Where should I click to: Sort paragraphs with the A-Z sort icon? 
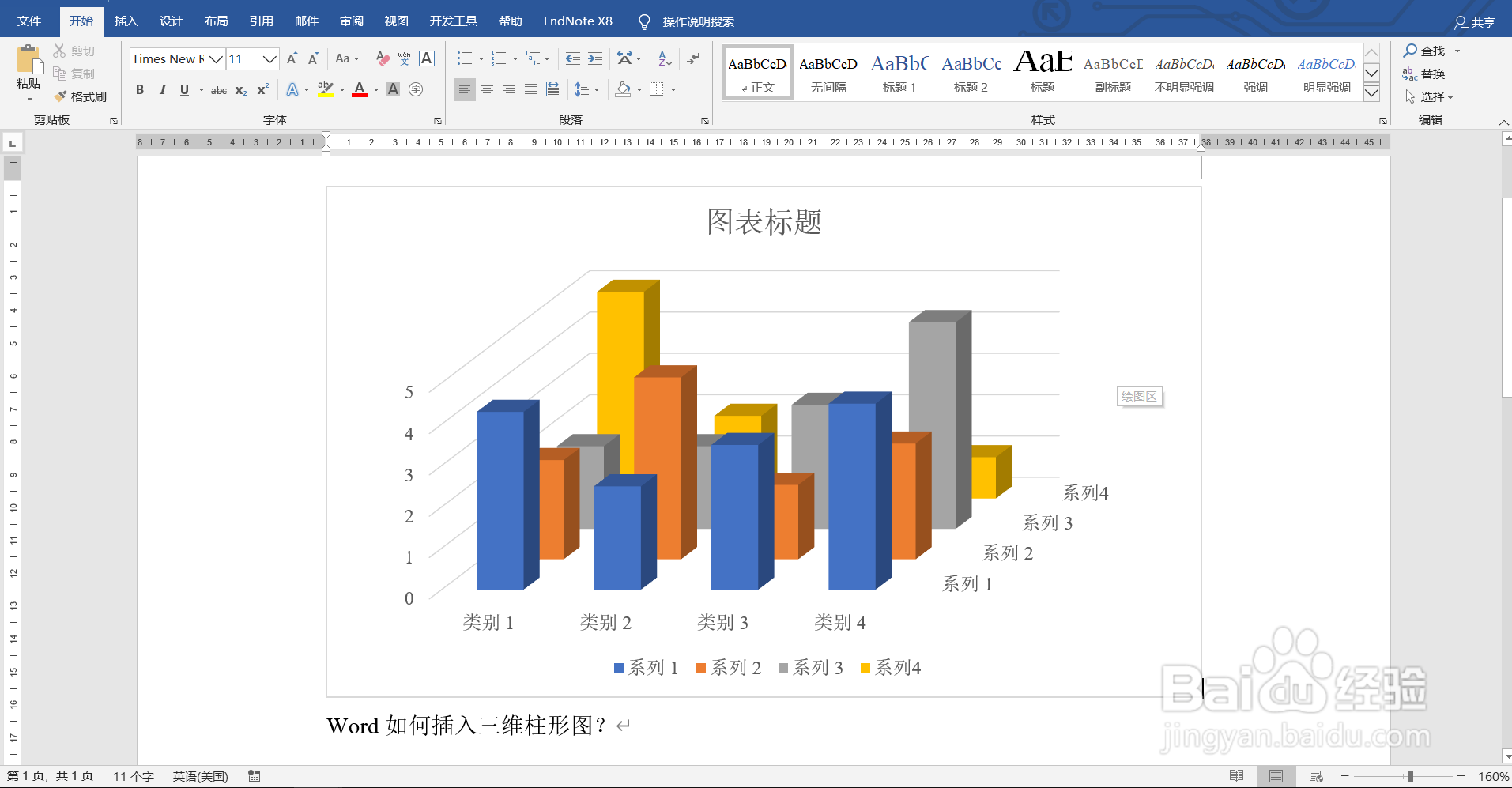[665, 58]
